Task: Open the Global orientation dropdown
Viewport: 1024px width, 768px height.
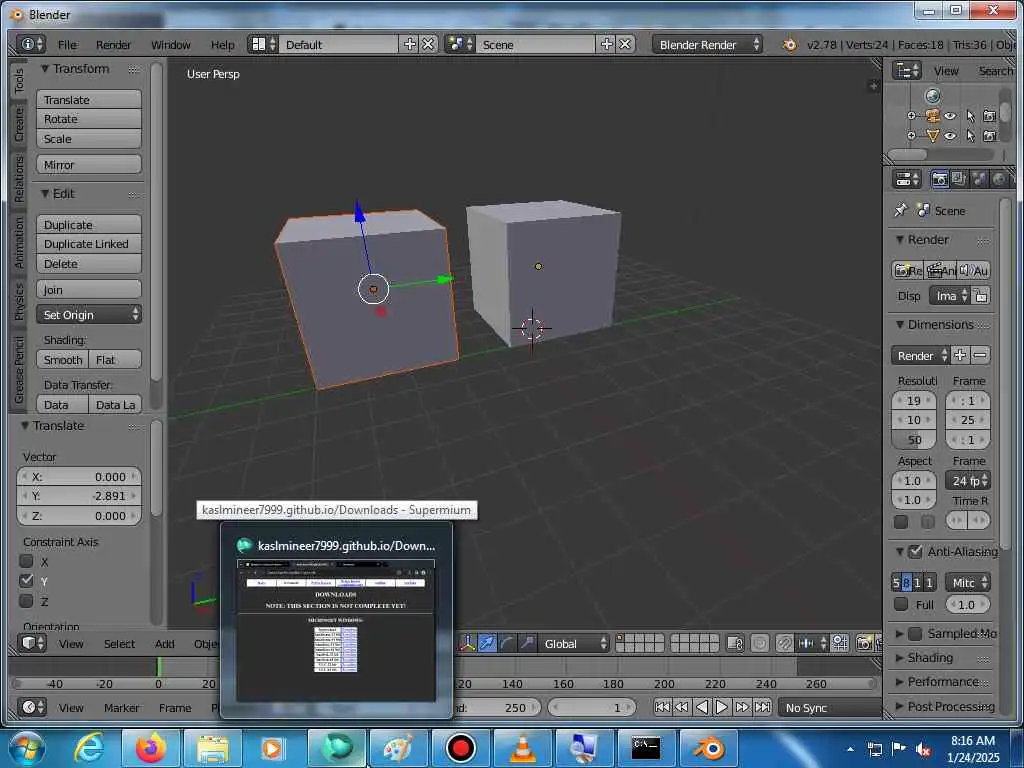Action: [x=573, y=643]
